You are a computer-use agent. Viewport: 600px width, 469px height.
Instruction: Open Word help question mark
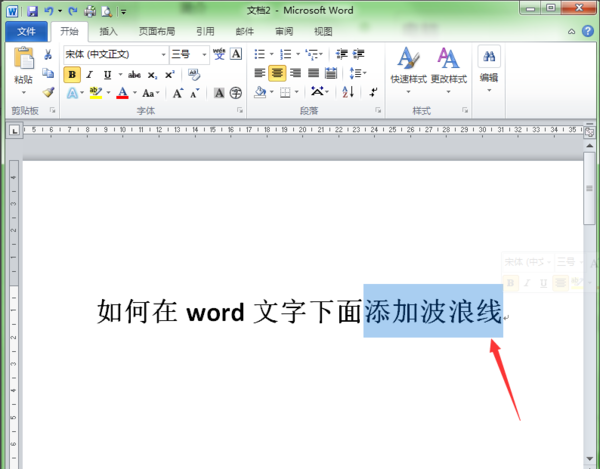[588, 31]
